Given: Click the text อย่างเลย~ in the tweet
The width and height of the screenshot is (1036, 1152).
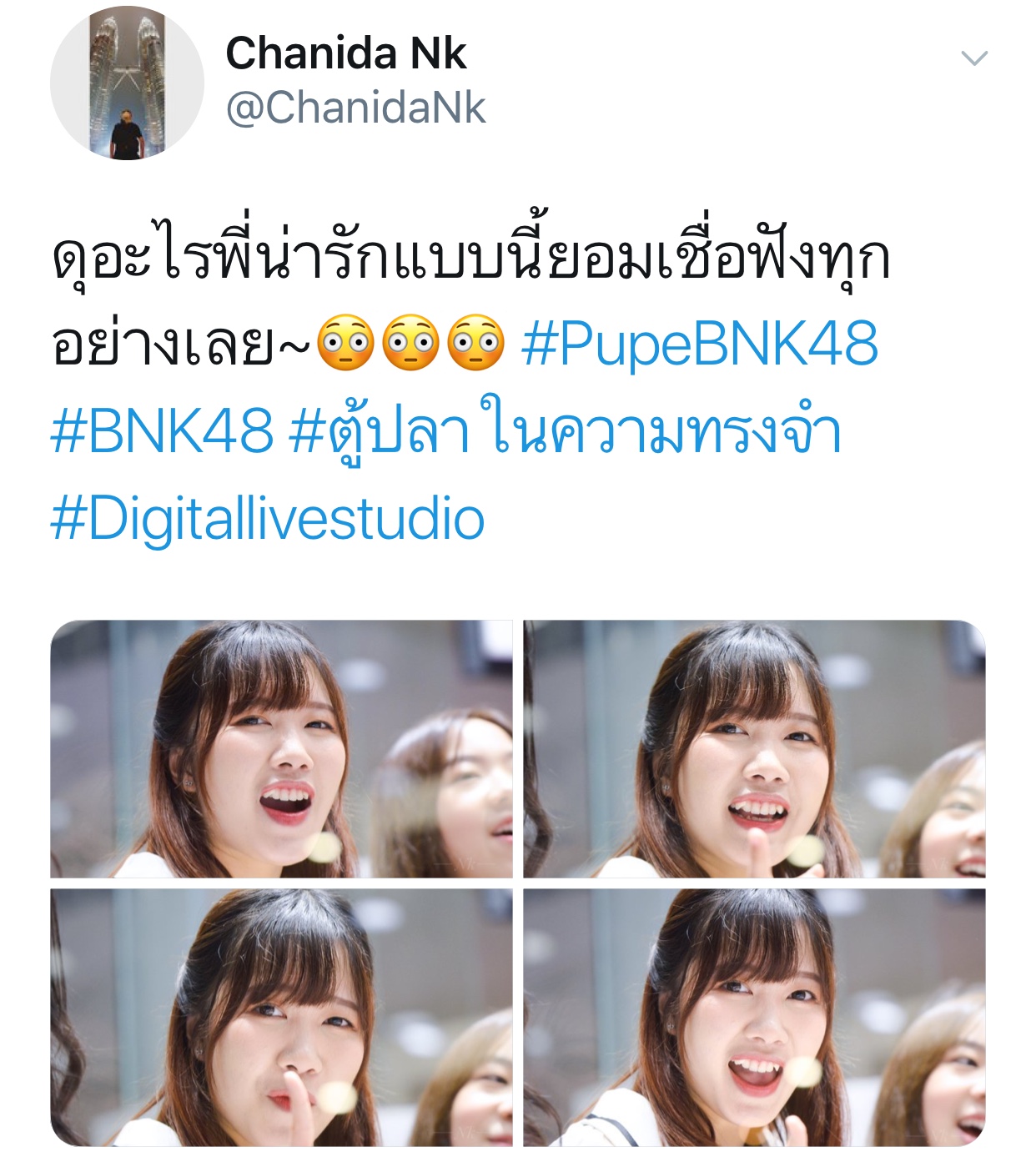Looking at the screenshot, I should pyautogui.click(x=180, y=344).
